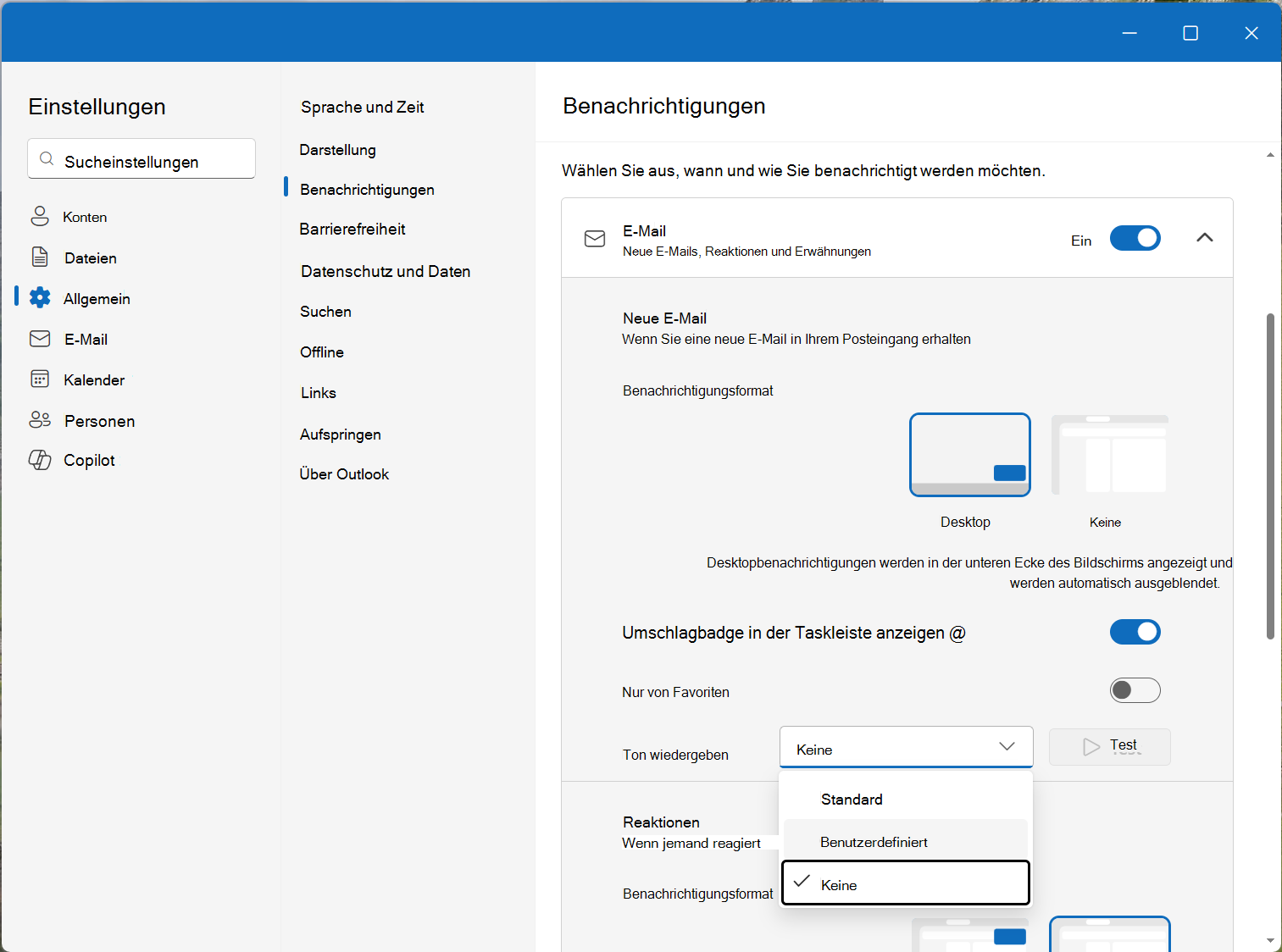
Task: Open Offline settings
Action: coord(322,352)
